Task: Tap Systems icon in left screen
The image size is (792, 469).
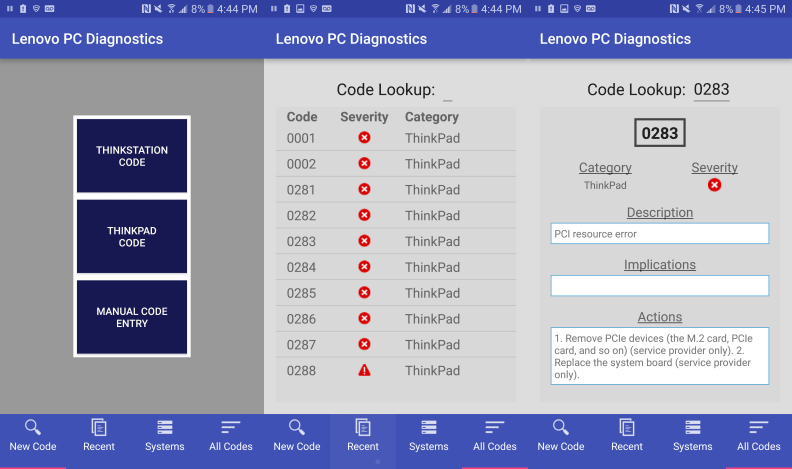Action: (x=165, y=427)
